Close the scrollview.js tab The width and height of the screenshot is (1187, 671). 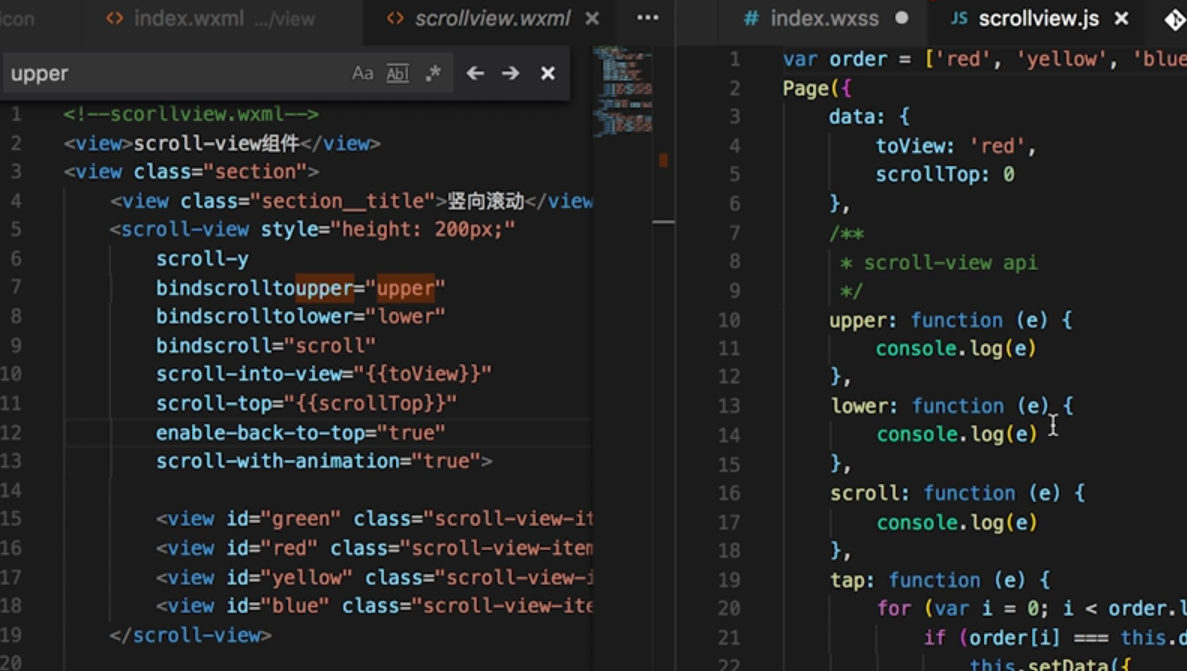tap(1121, 18)
